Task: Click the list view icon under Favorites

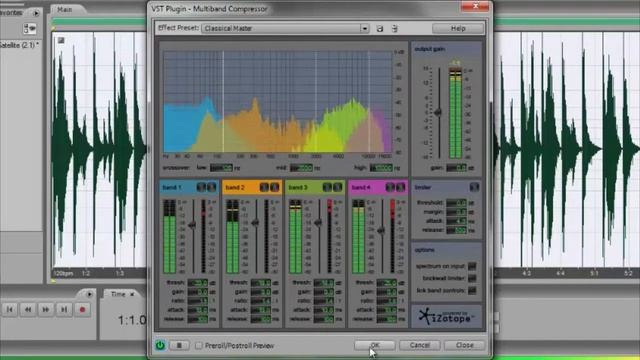Action: (x=29, y=29)
